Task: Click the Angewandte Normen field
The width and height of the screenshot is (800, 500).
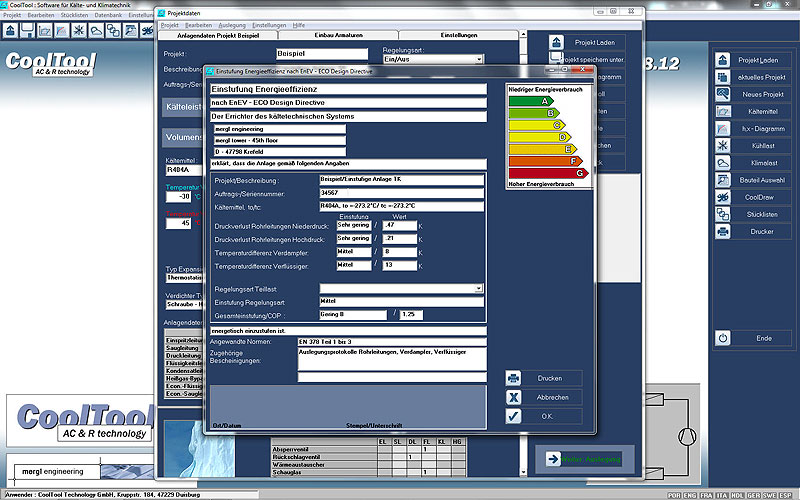Action: 392,342
